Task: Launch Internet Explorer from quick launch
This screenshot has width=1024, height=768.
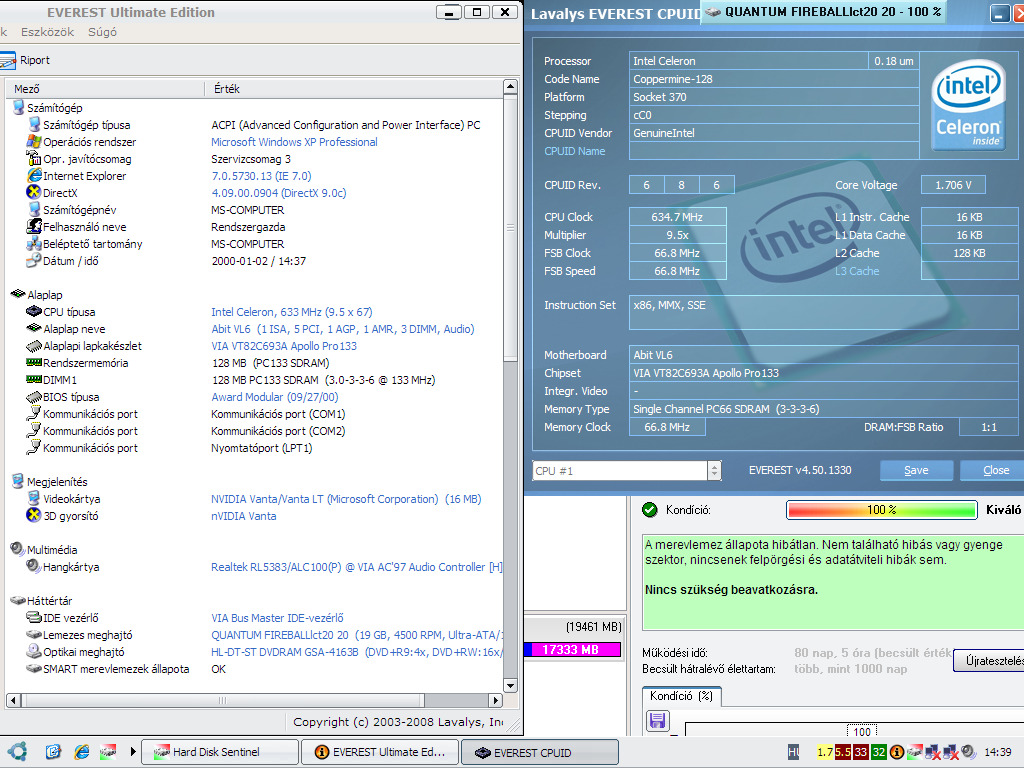Action: (81, 752)
